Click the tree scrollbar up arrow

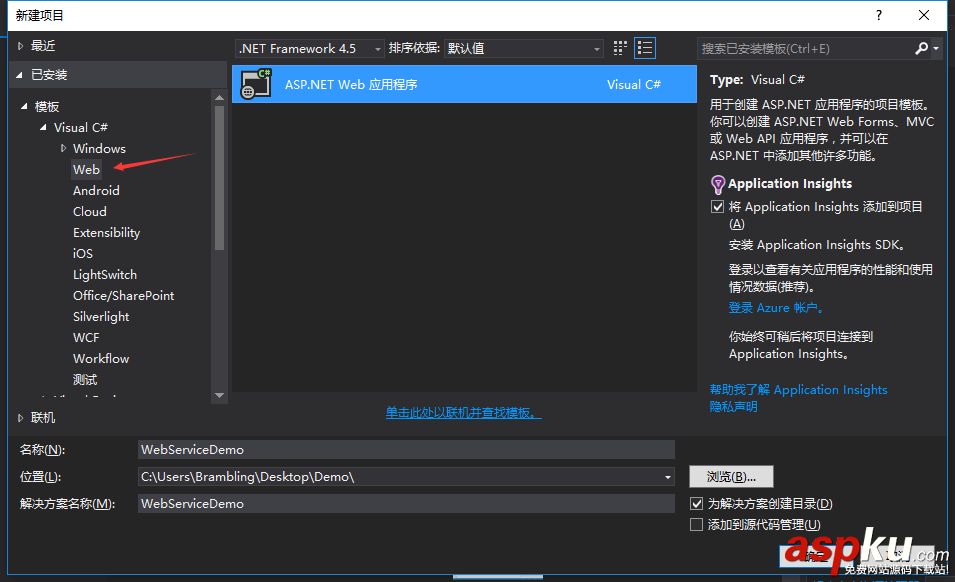[x=220, y=97]
